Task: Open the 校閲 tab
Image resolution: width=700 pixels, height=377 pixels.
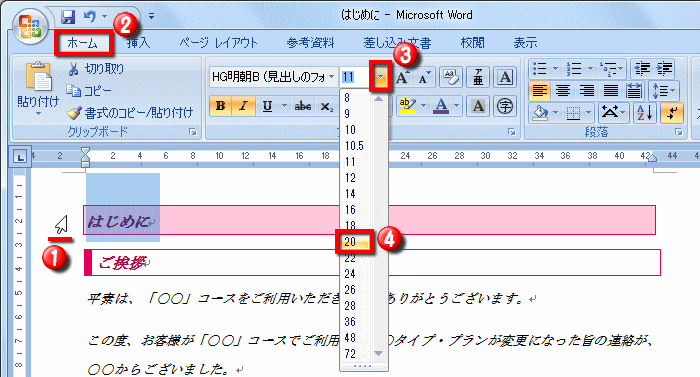Action: (472, 43)
